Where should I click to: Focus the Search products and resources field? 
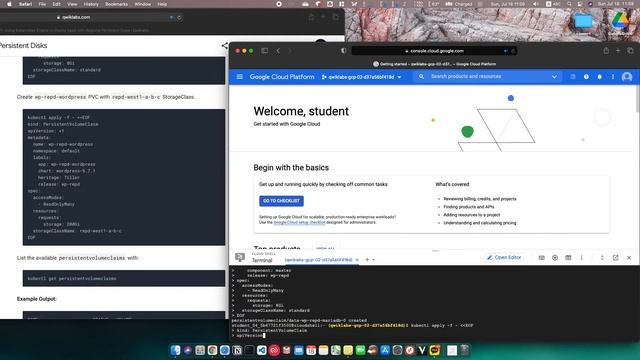tap(486, 76)
